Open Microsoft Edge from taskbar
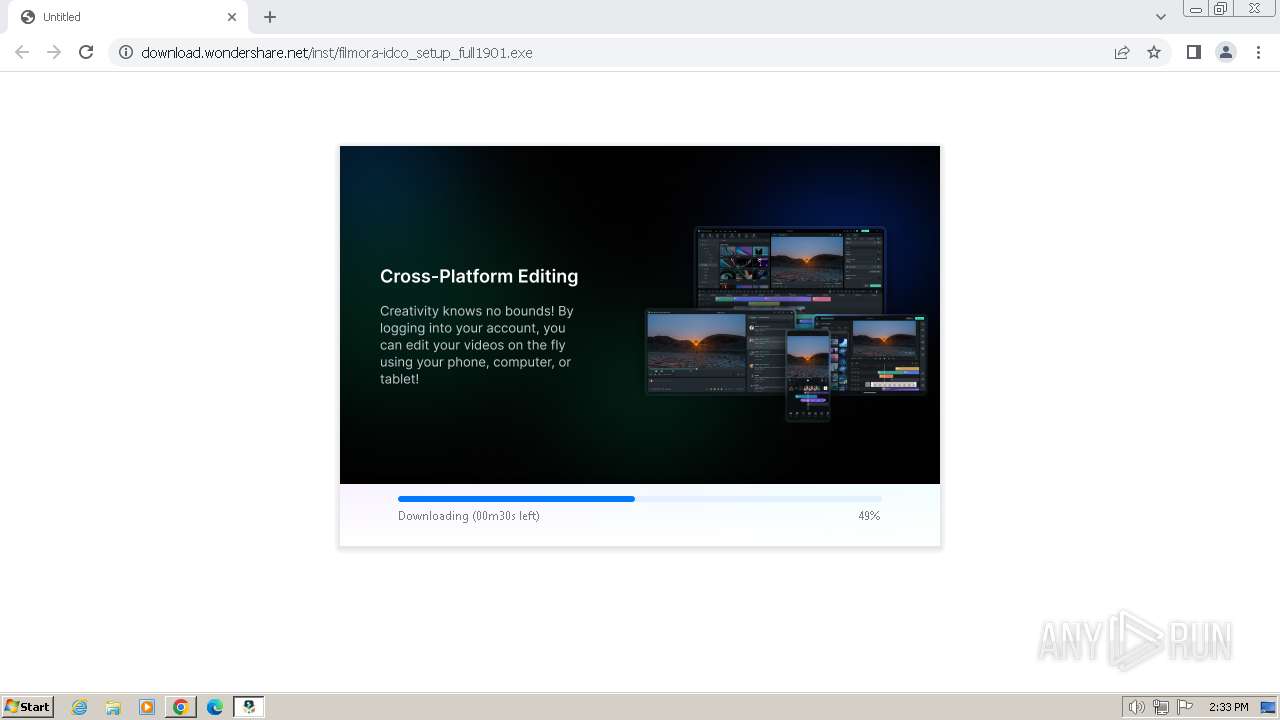This screenshot has height=720, width=1280. point(215,707)
